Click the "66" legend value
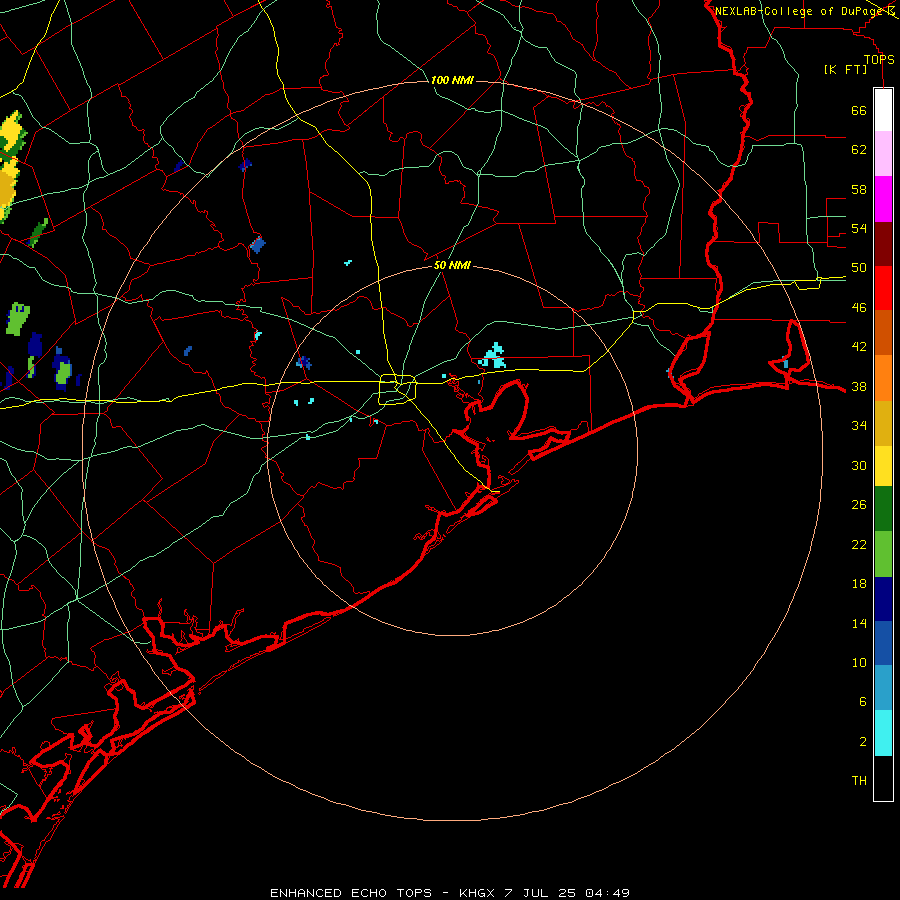 859,111
